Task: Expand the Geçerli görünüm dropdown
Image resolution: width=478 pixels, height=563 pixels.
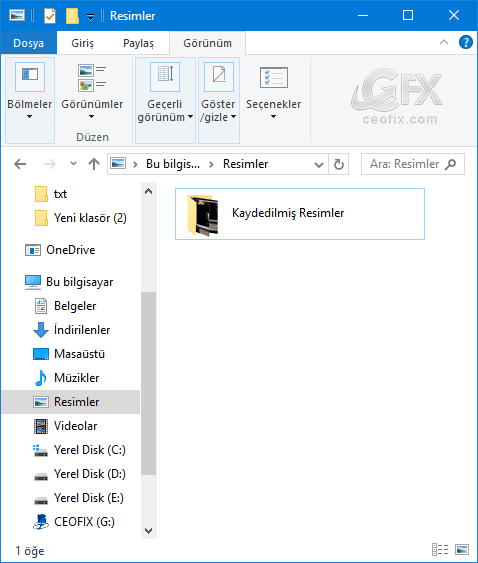Action: tap(165, 100)
